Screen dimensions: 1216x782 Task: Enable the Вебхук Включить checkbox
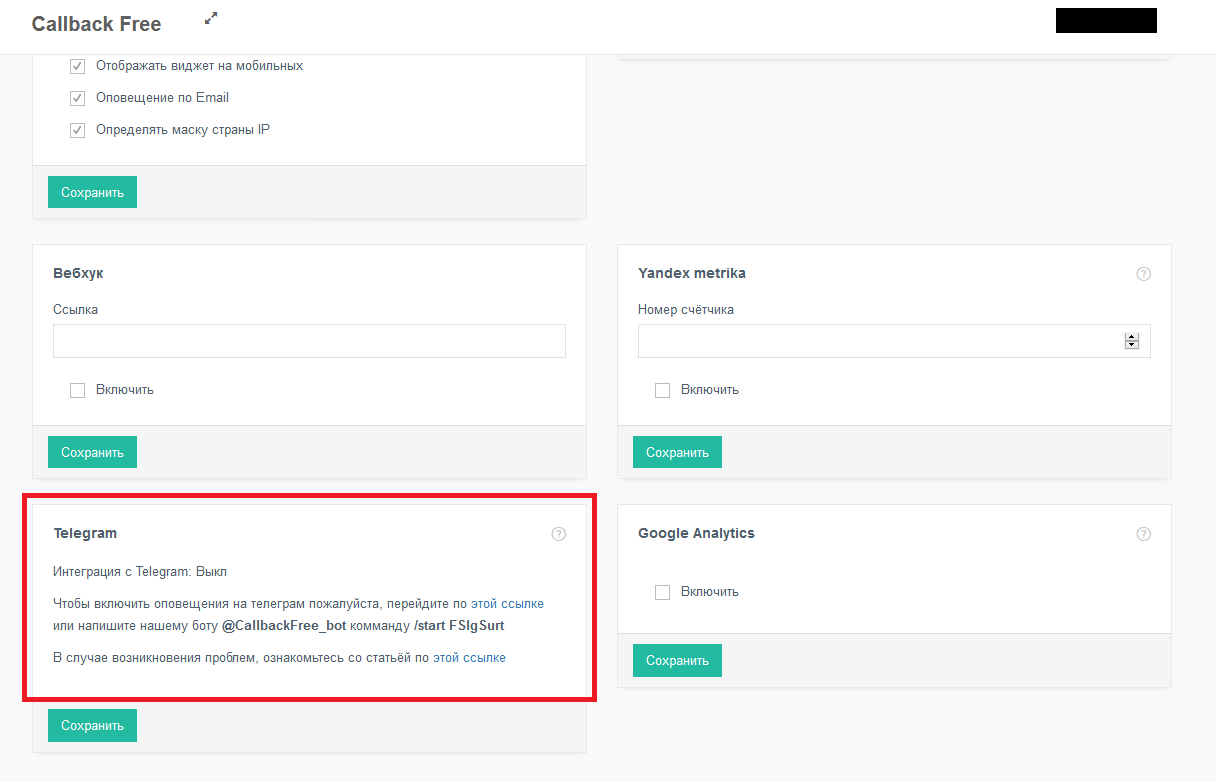(x=77, y=391)
